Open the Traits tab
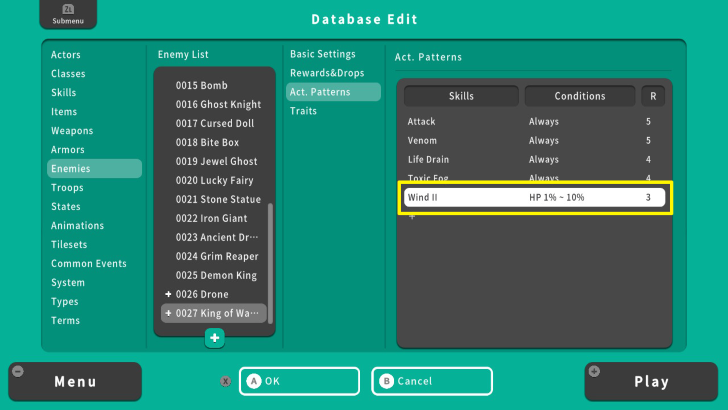Image resolution: width=728 pixels, height=410 pixels. coord(303,111)
